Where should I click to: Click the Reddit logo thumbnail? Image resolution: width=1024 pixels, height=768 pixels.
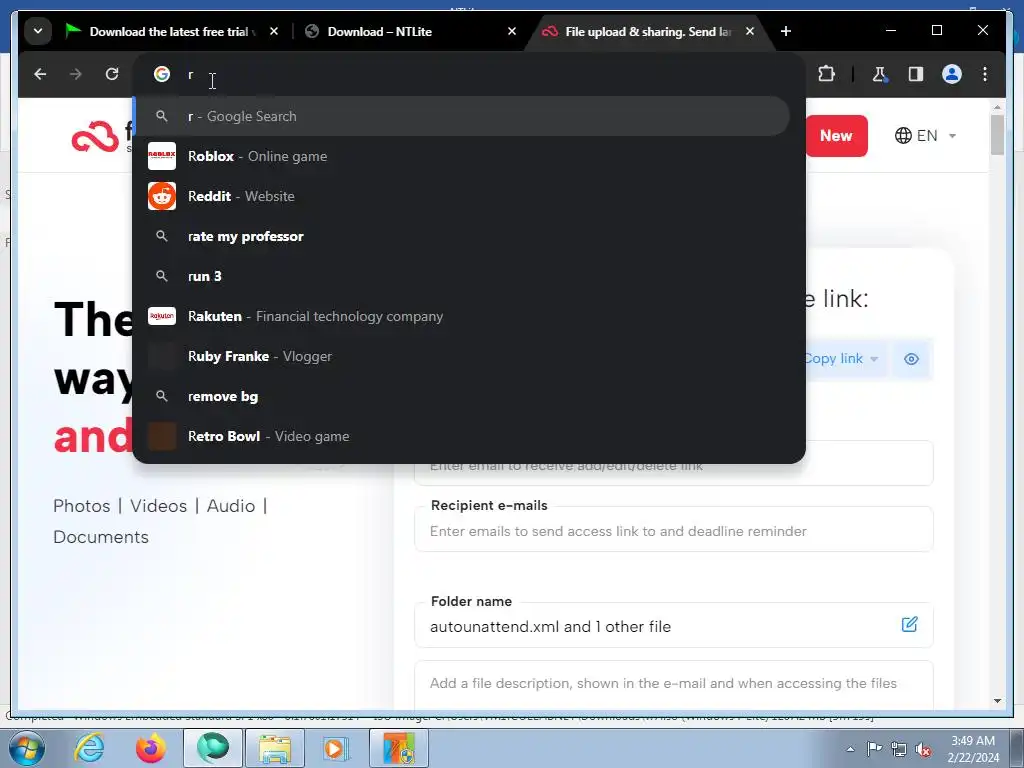[x=162, y=196]
